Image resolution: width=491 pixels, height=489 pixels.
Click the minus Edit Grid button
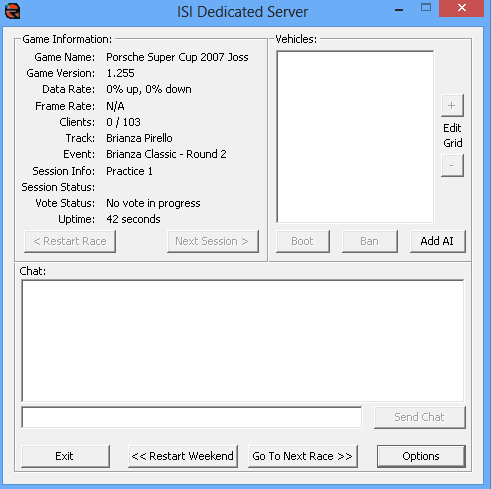pos(452,165)
